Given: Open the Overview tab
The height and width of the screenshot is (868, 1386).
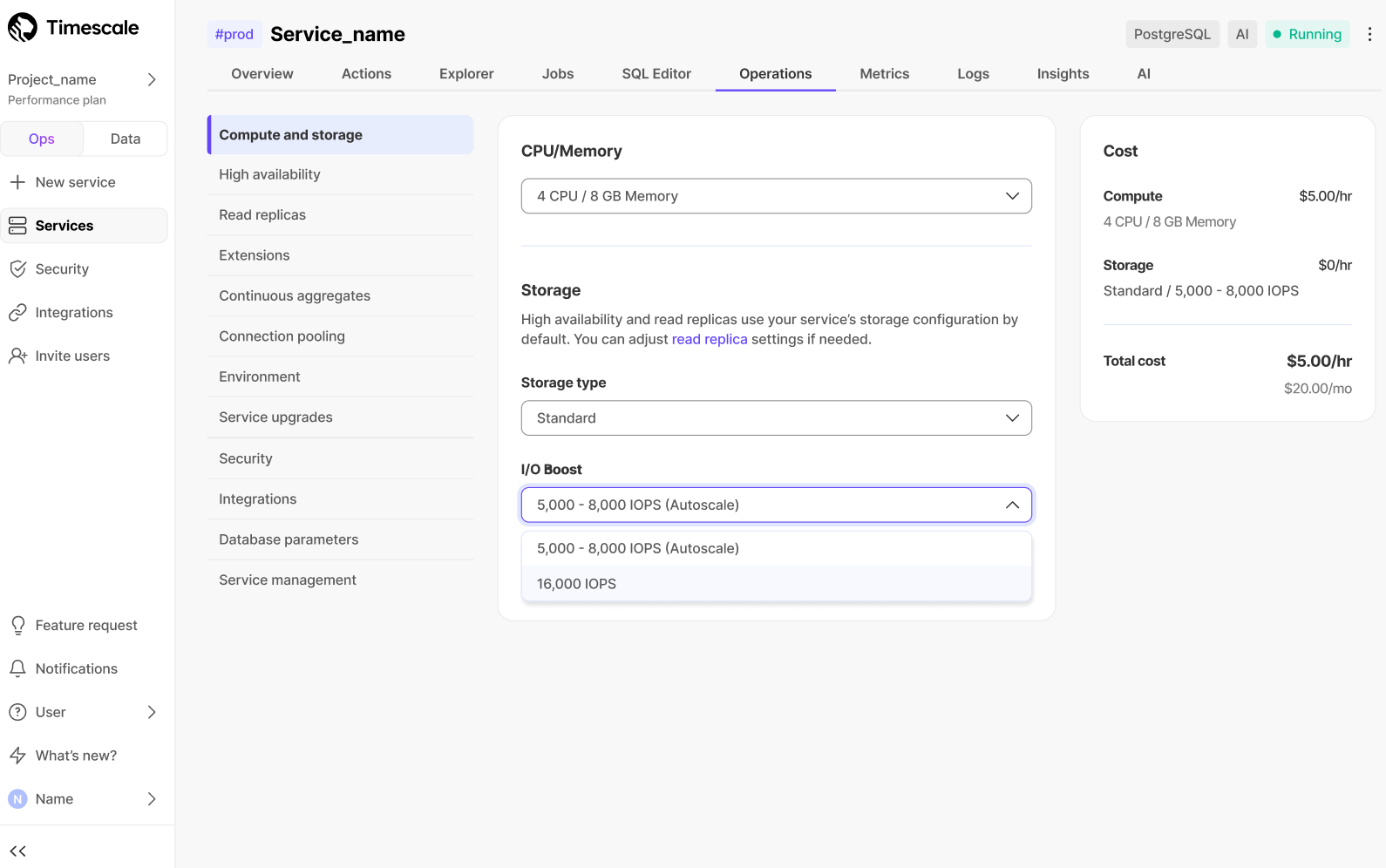Looking at the screenshot, I should click(262, 74).
